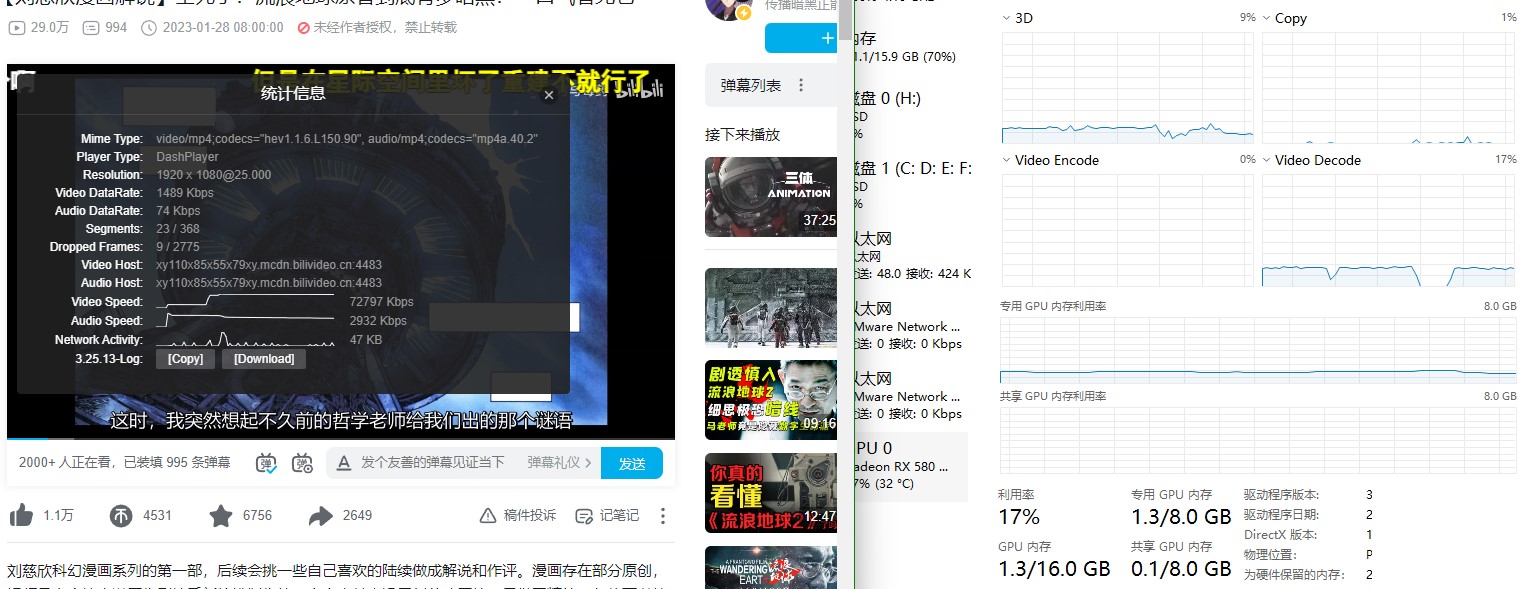Click the Resolution value 1920 x 1080@25.000
Screen dimensions: 1522x589
(x=213, y=175)
